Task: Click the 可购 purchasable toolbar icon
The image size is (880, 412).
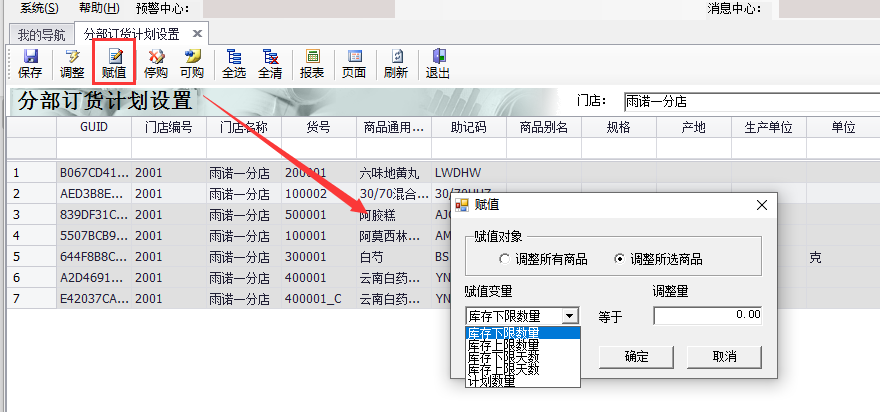Action: 192,64
